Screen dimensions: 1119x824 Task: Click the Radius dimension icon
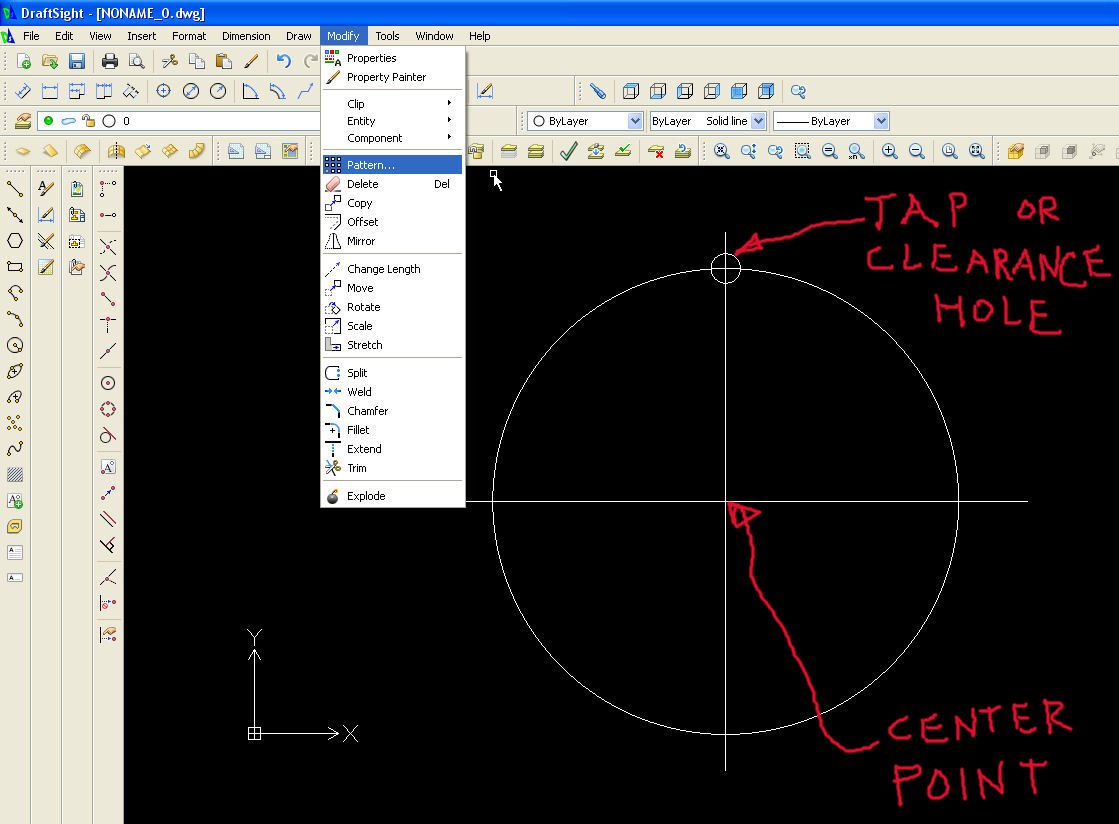[218, 91]
